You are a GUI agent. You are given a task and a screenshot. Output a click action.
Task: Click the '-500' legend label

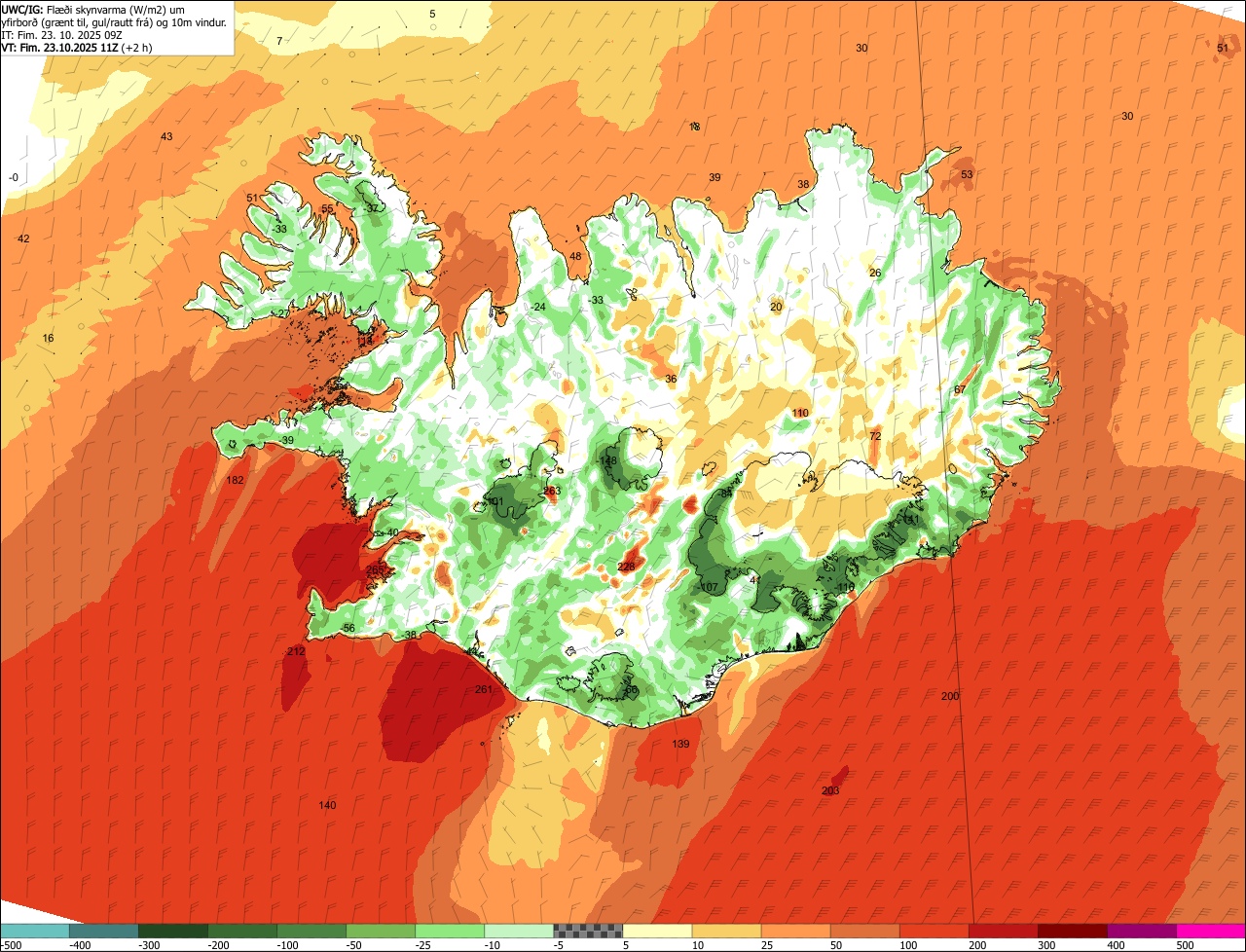point(11,945)
